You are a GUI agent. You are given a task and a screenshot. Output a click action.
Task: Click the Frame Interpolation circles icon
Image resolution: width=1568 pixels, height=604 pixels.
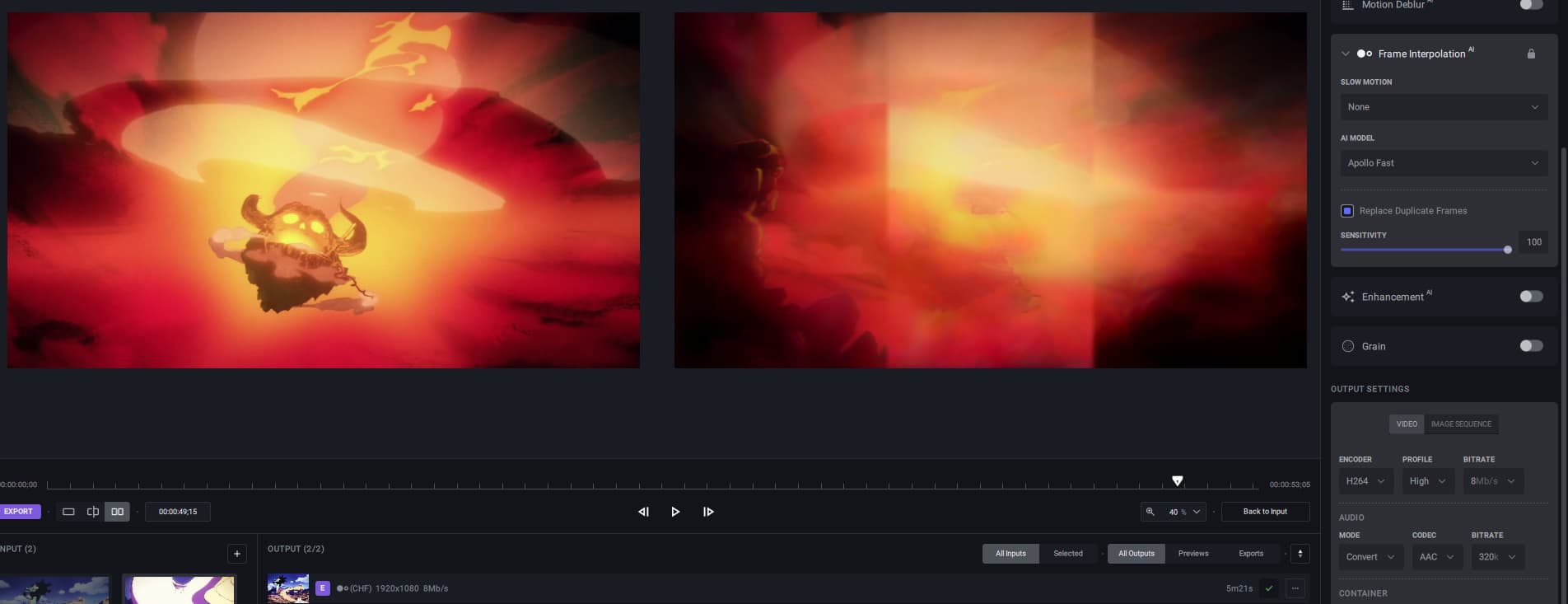(x=1365, y=54)
